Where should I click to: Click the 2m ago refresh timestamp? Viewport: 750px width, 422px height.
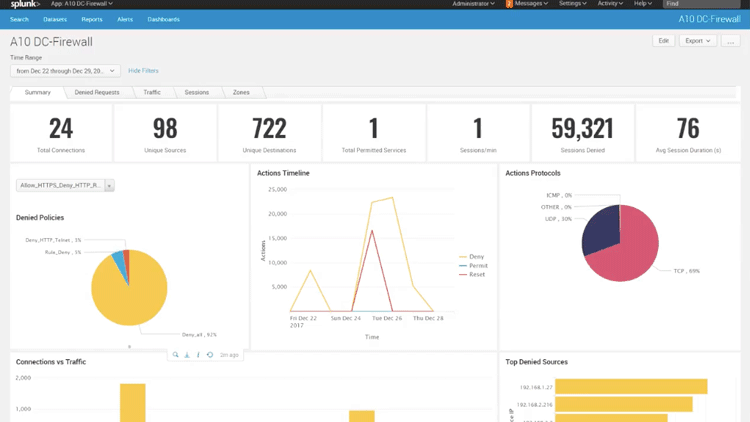pos(229,355)
